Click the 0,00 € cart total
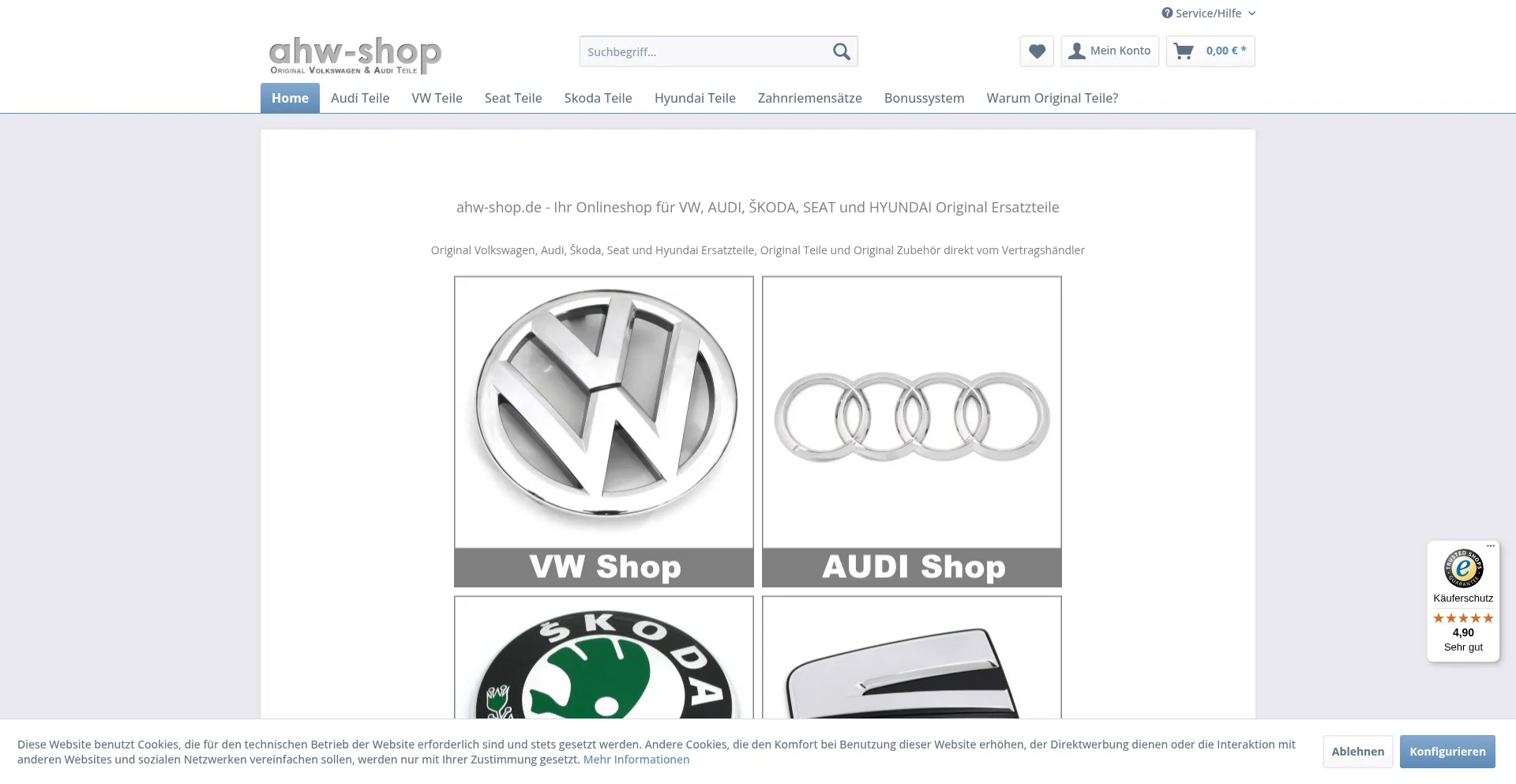This screenshot has height=784, width=1516. pyautogui.click(x=1225, y=51)
